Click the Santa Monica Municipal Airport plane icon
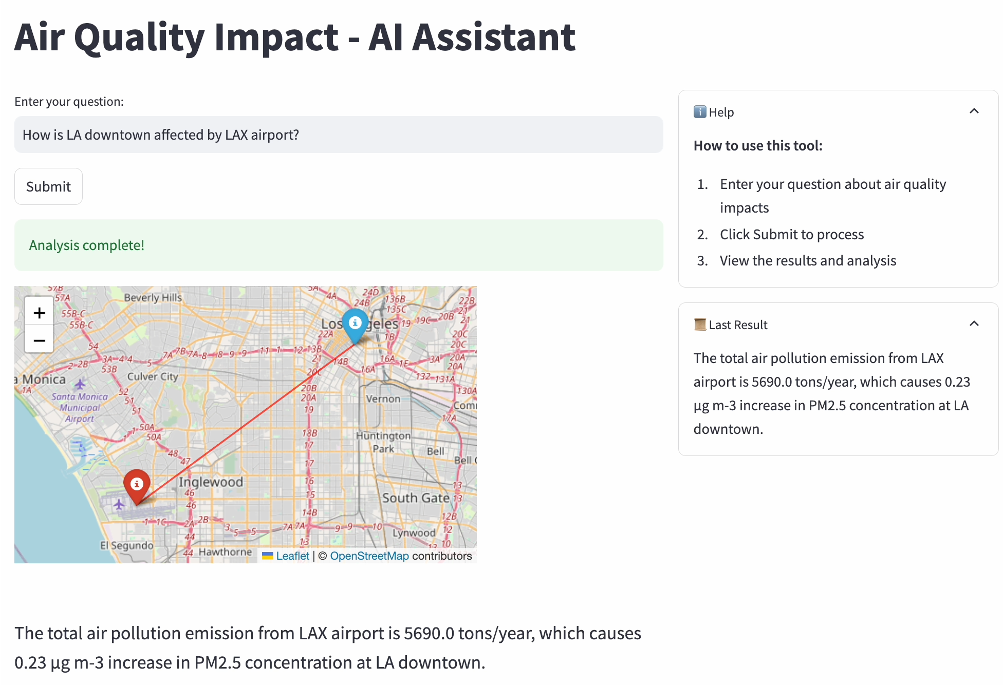The image size is (1004, 686). (x=80, y=384)
